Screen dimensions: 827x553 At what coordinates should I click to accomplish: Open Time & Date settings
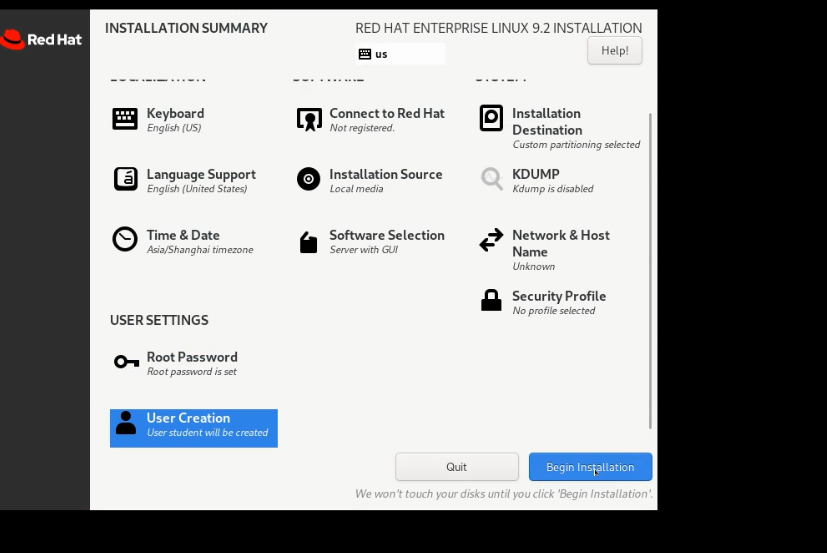[183, 235]
